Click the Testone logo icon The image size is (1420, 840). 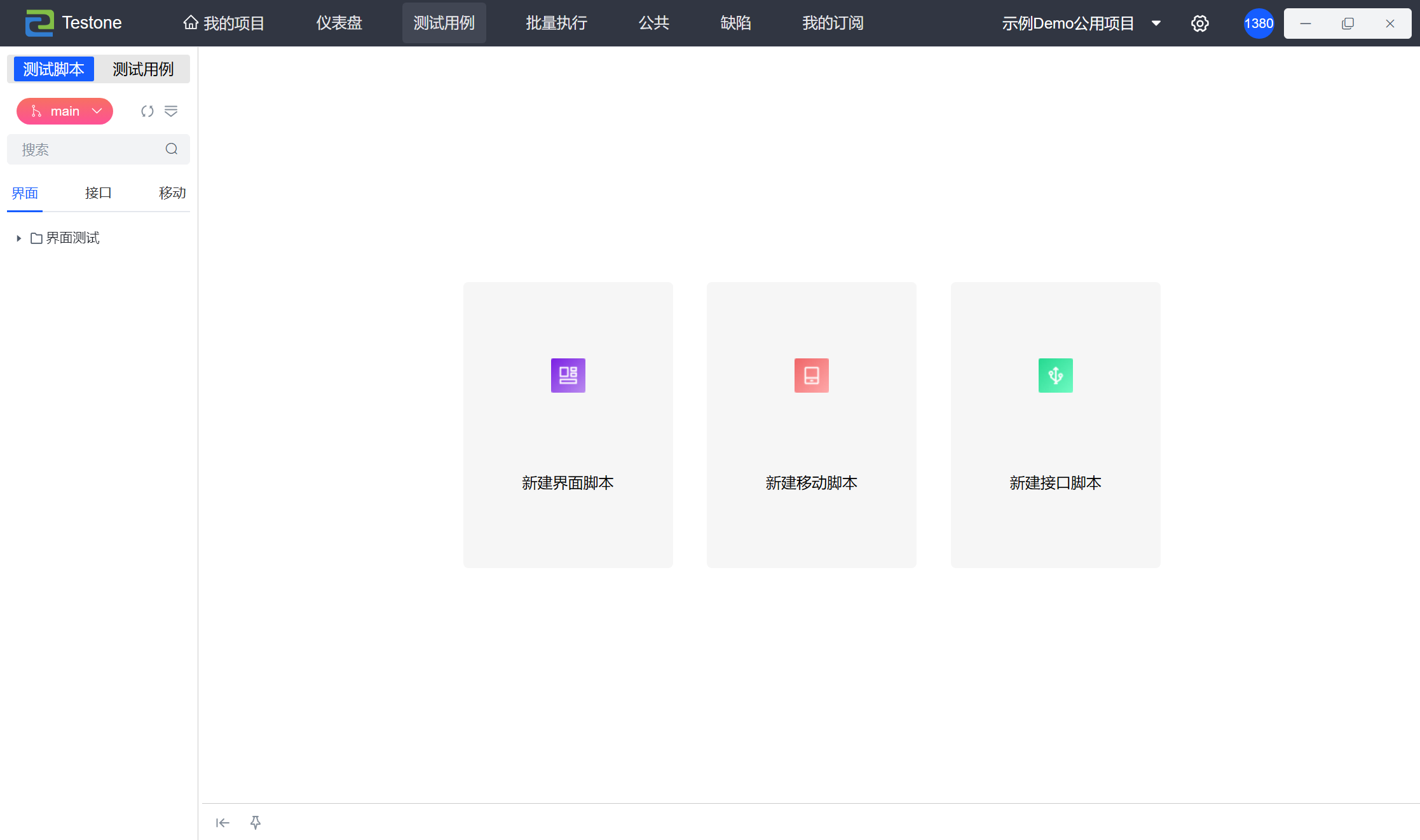point(39,24)
